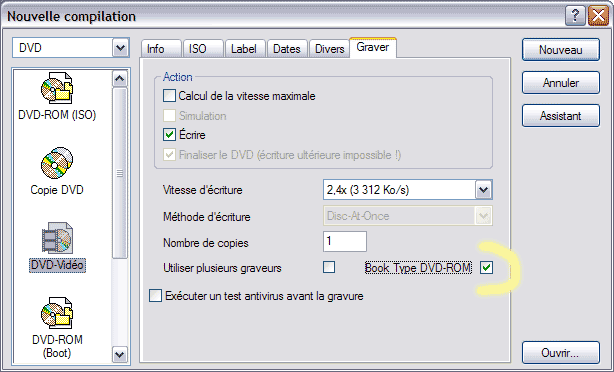This screenshot has height=372, width=614.
Task: Switch to the Divers tab
Action: pos(329,49)
